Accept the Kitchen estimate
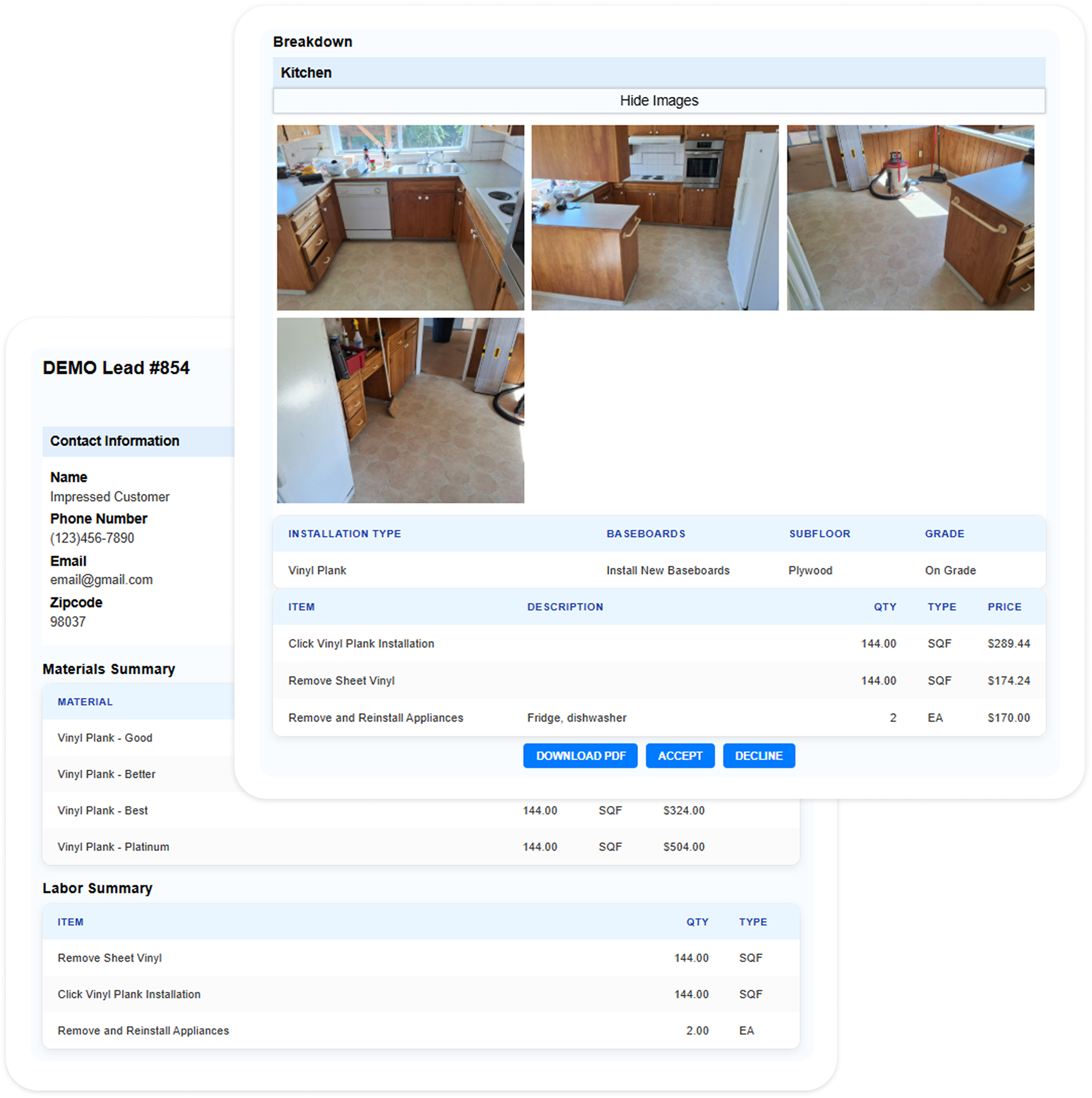Screen dimensions: 1092x1098 tap(680, 755)
